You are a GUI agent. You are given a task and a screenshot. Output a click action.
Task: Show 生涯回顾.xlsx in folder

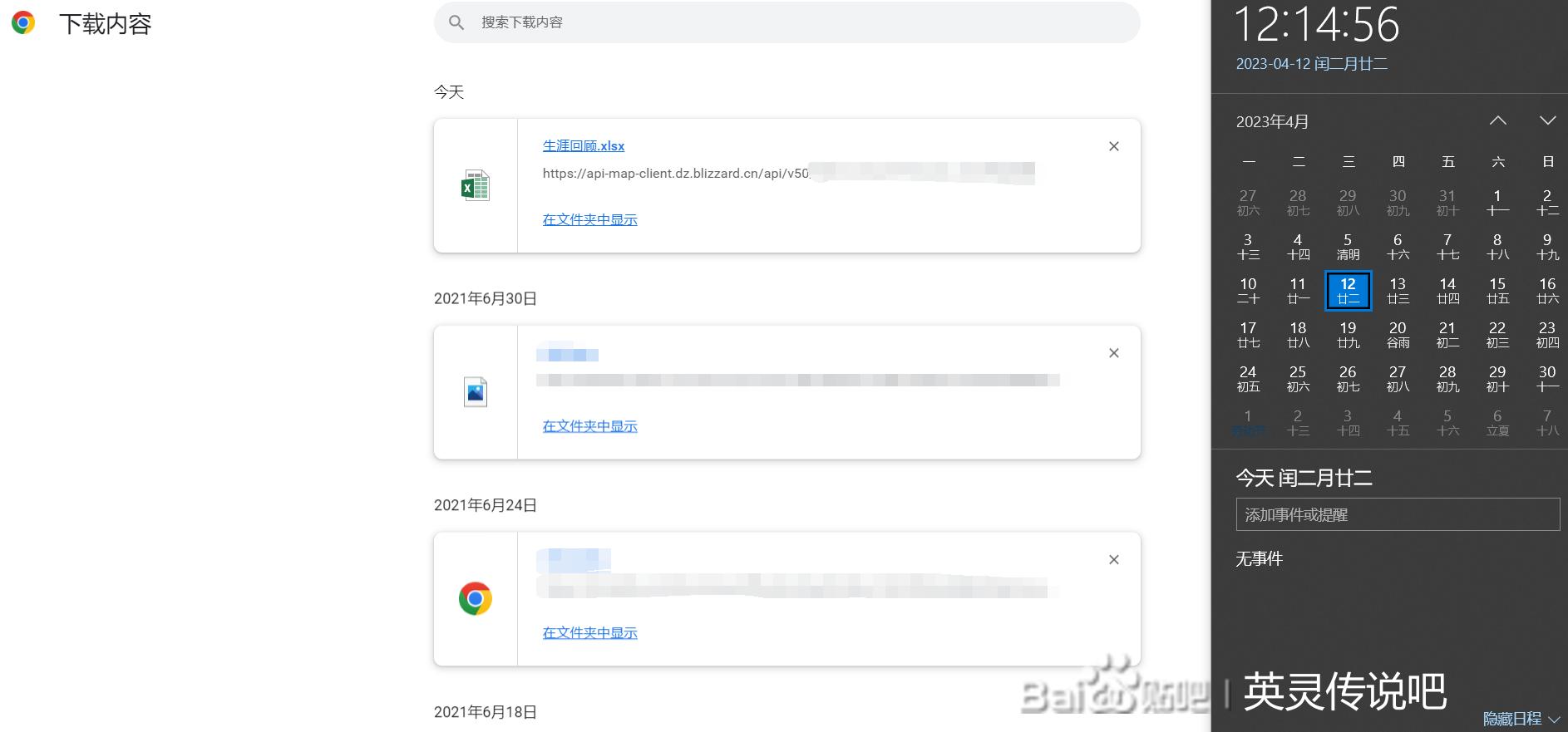pos(590,220)
